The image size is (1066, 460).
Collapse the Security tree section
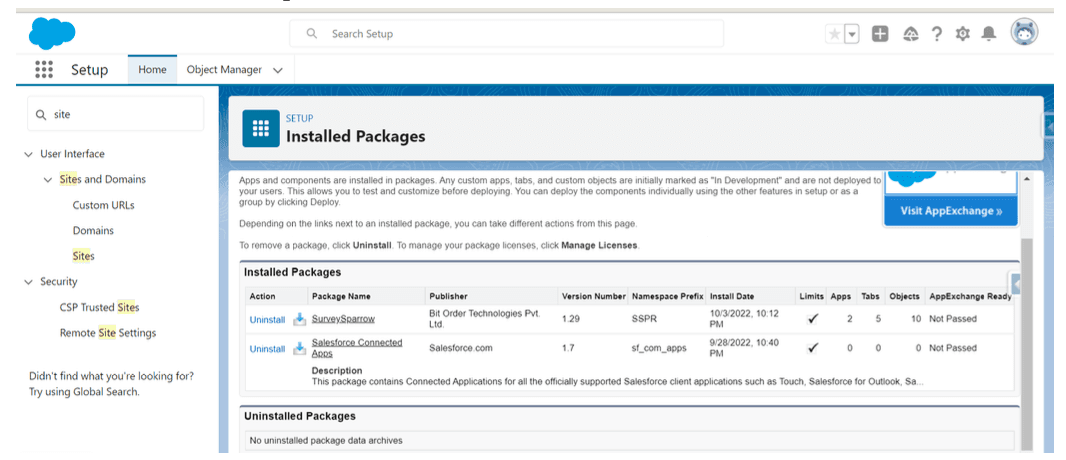pyautogui.click(x=28, y=282)
